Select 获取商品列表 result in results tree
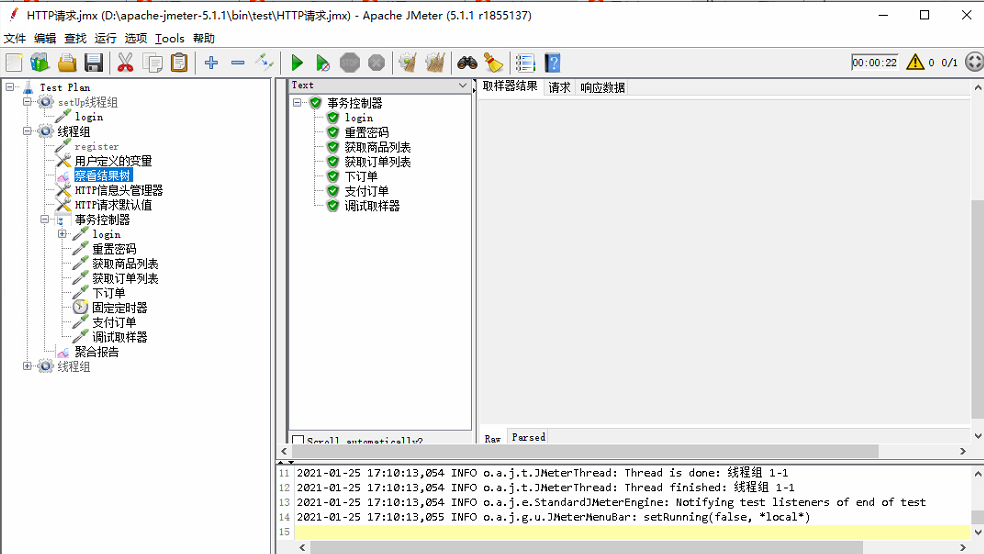This screenshot has width=984, height=554. (x=377, y=147)
